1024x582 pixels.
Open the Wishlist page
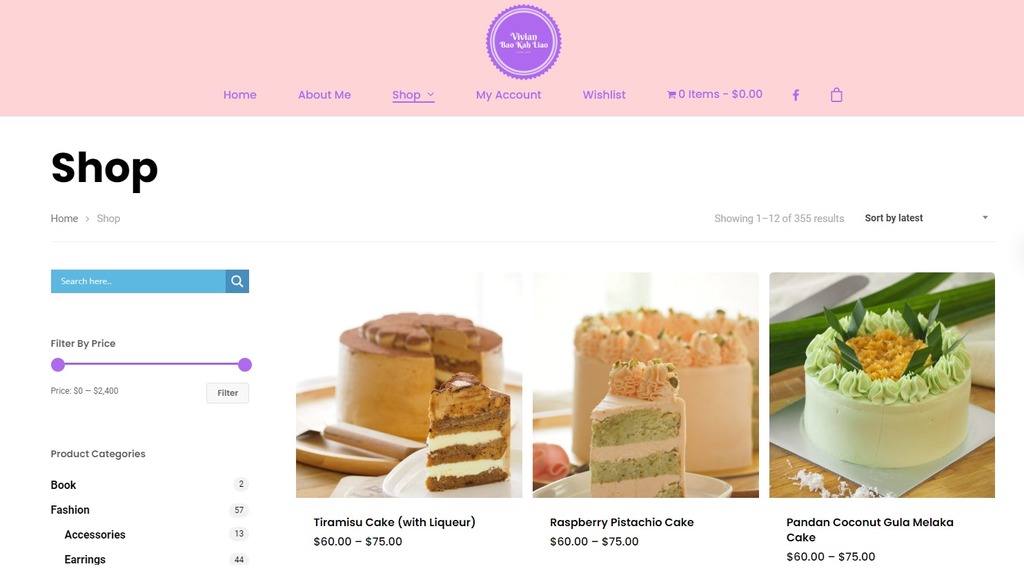(x=604, y=95)
